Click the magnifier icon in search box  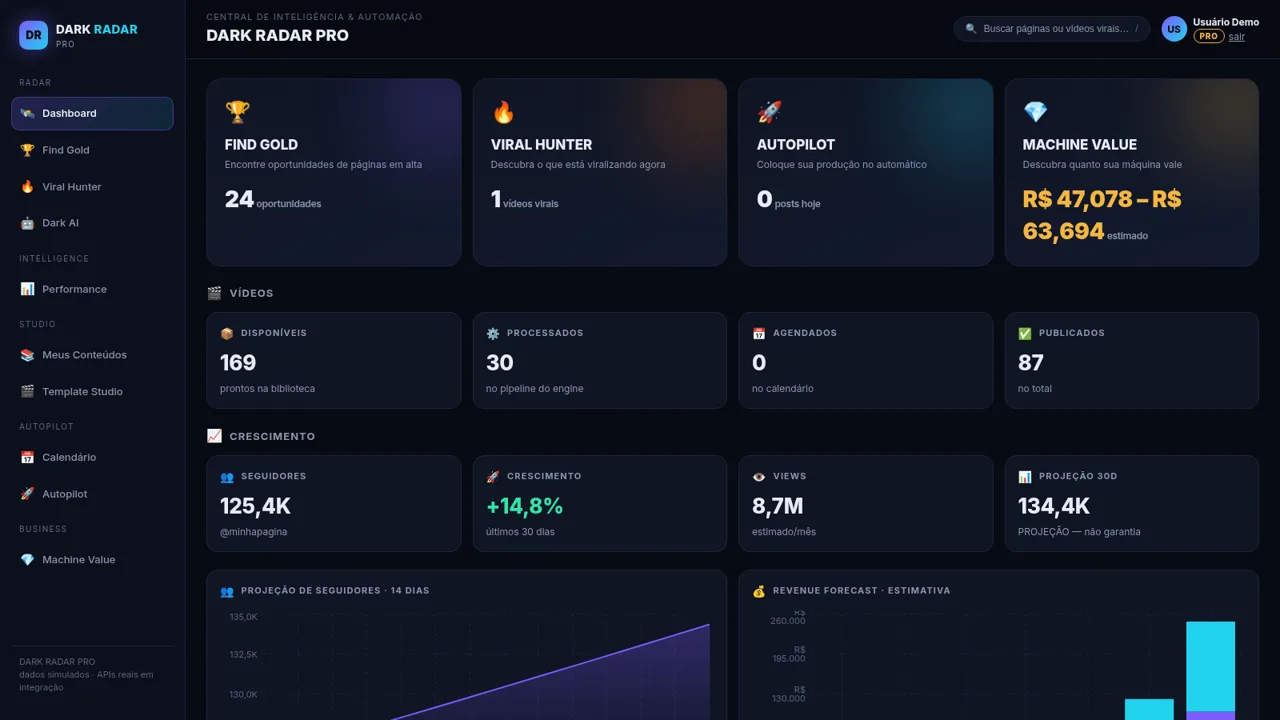[x=971, y=29]
